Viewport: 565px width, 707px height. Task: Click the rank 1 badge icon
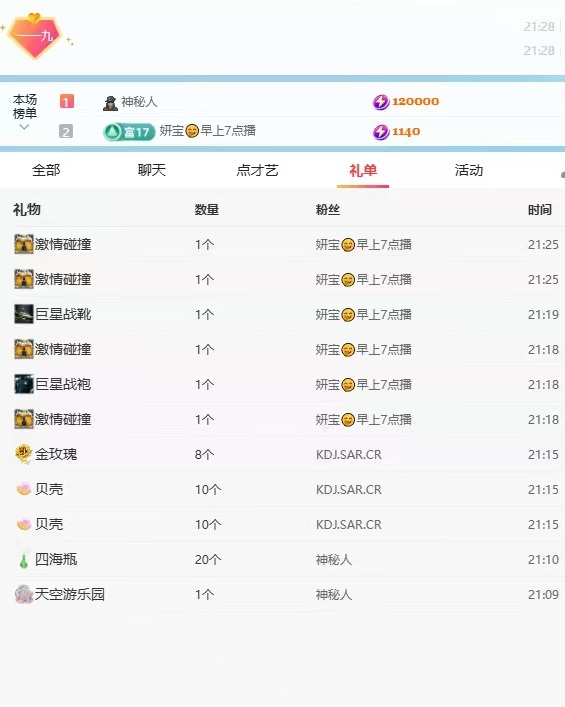(67, 101)
